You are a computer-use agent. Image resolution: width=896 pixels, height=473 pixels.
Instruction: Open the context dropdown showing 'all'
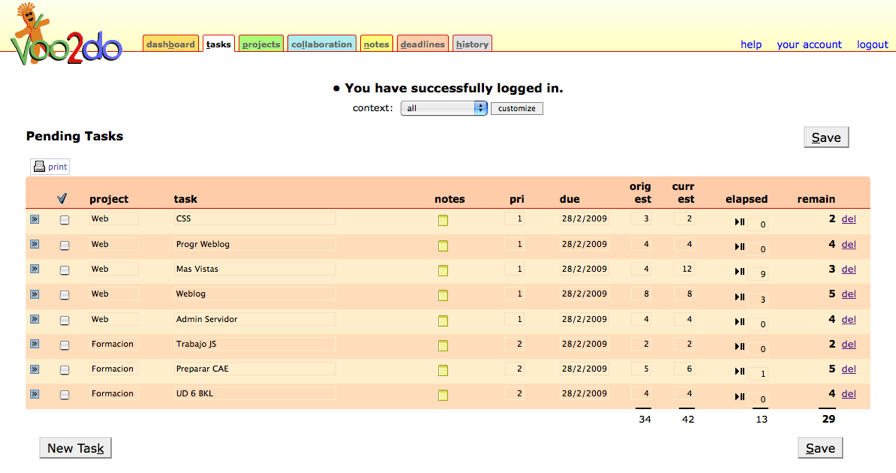coord(443,108)
